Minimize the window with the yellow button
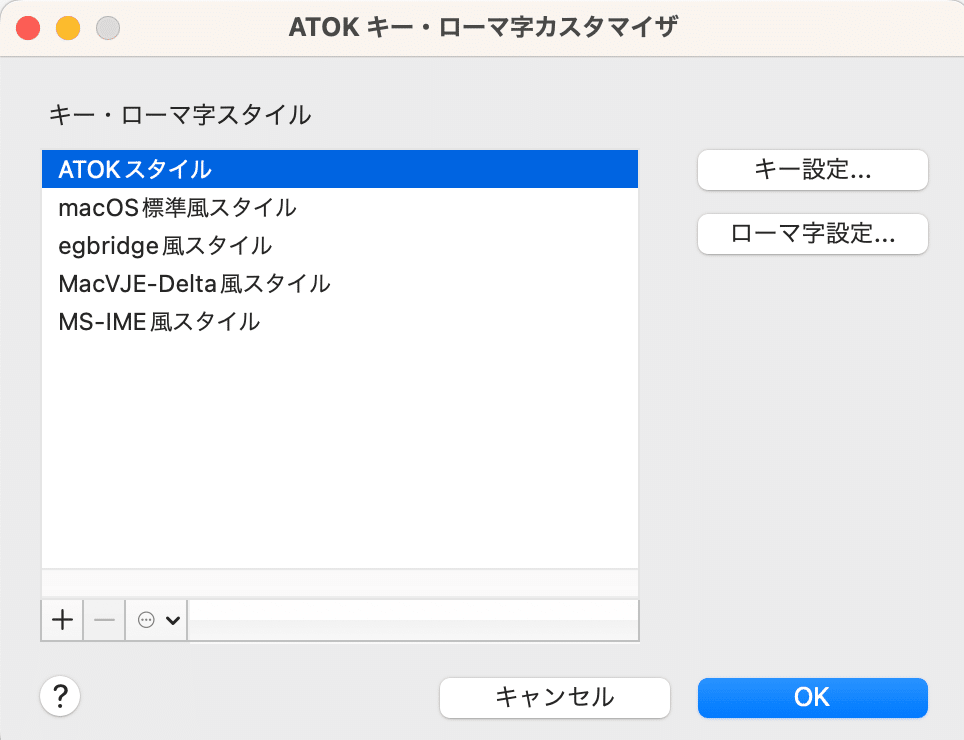The width and height of the screenshot is (964, 740). pos(66,28)
